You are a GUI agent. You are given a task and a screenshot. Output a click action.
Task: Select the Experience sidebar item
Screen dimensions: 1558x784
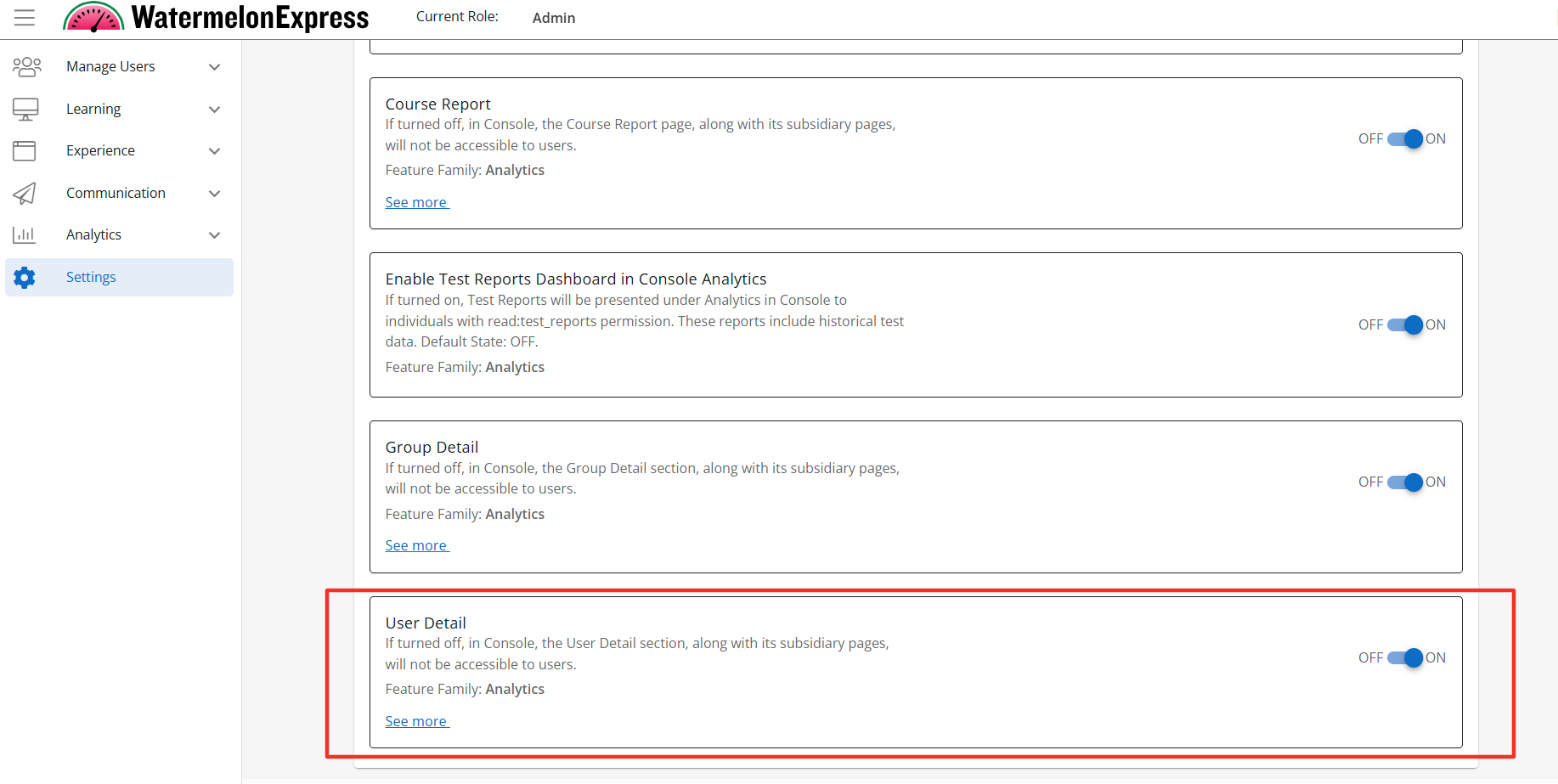click(100, 150)
